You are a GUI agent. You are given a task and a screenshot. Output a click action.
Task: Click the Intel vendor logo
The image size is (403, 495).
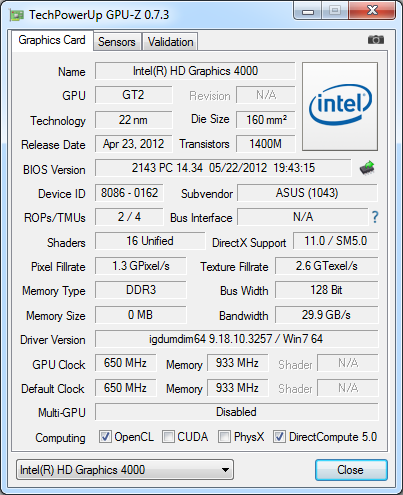(340, 106)
